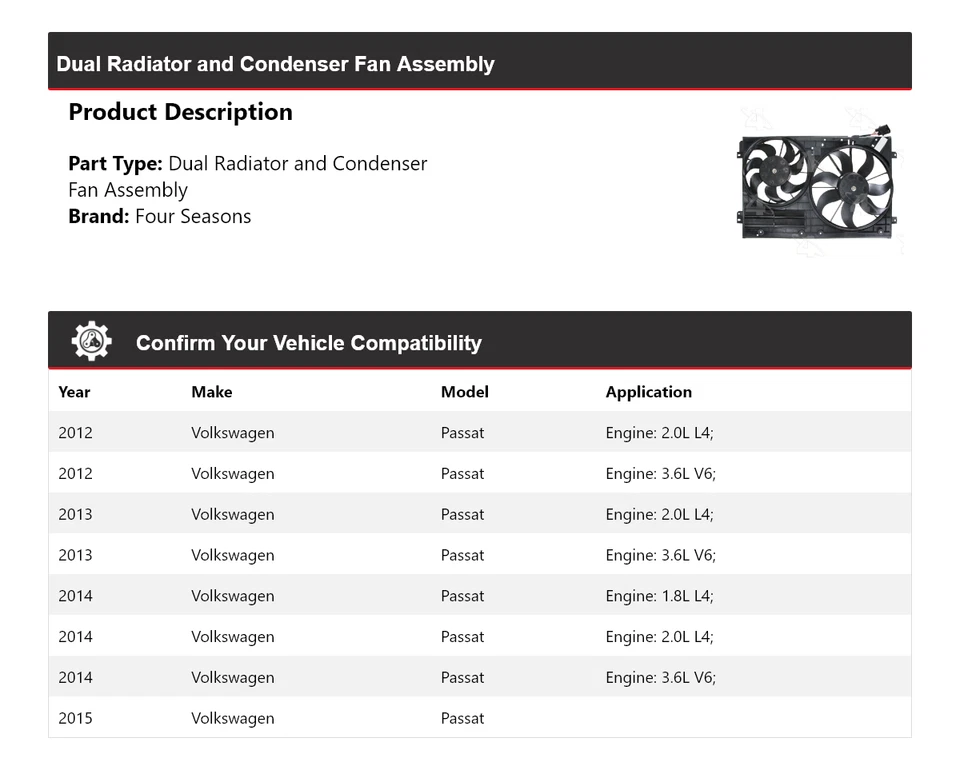
Task: Select the 2014 Passat 1.8L L4 row
Action: coord(479,596)
